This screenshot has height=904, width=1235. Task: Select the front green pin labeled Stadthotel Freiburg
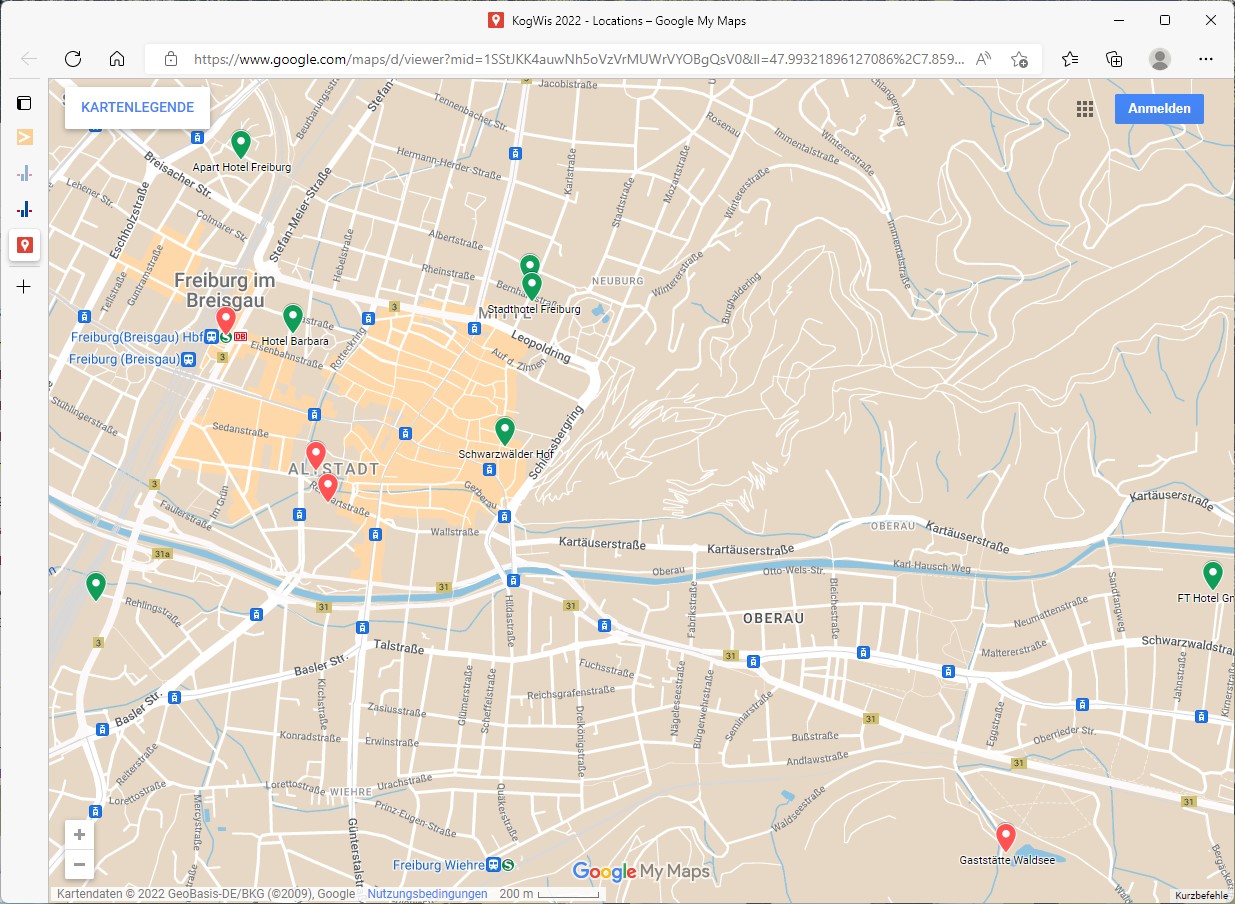point(532,286)
